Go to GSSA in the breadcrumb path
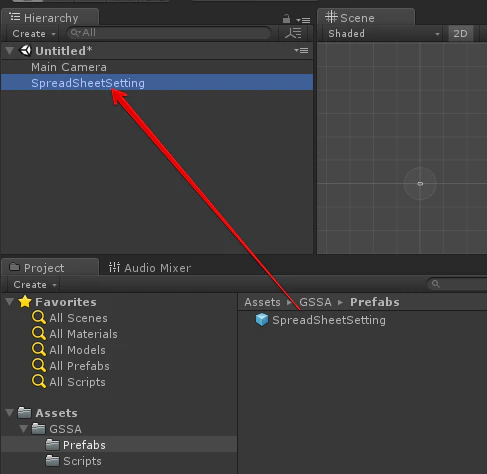Screen dimensions: 487x474 315,302
